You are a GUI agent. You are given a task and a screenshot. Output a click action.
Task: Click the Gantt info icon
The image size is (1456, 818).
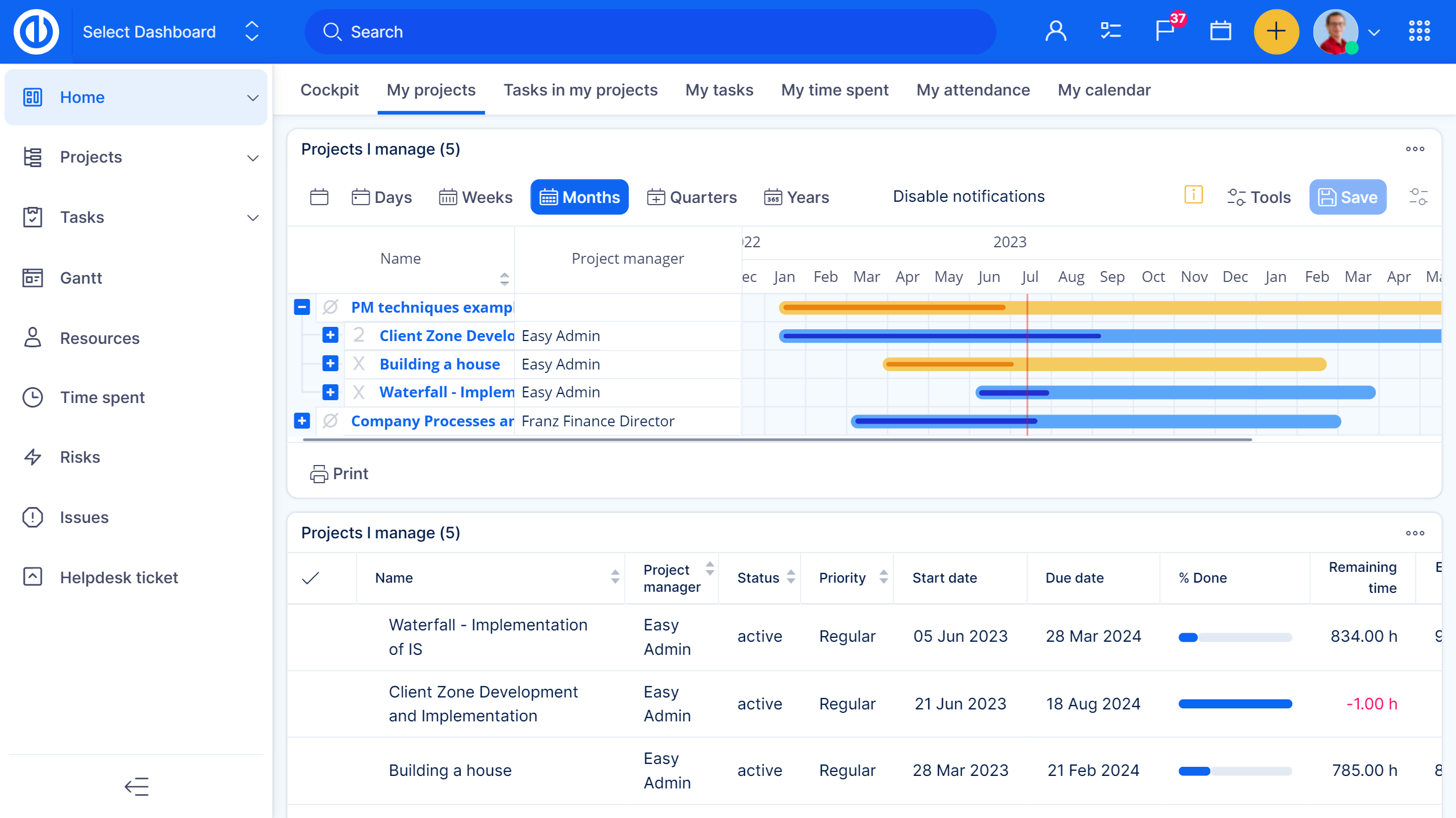[x=1193, y=195]
